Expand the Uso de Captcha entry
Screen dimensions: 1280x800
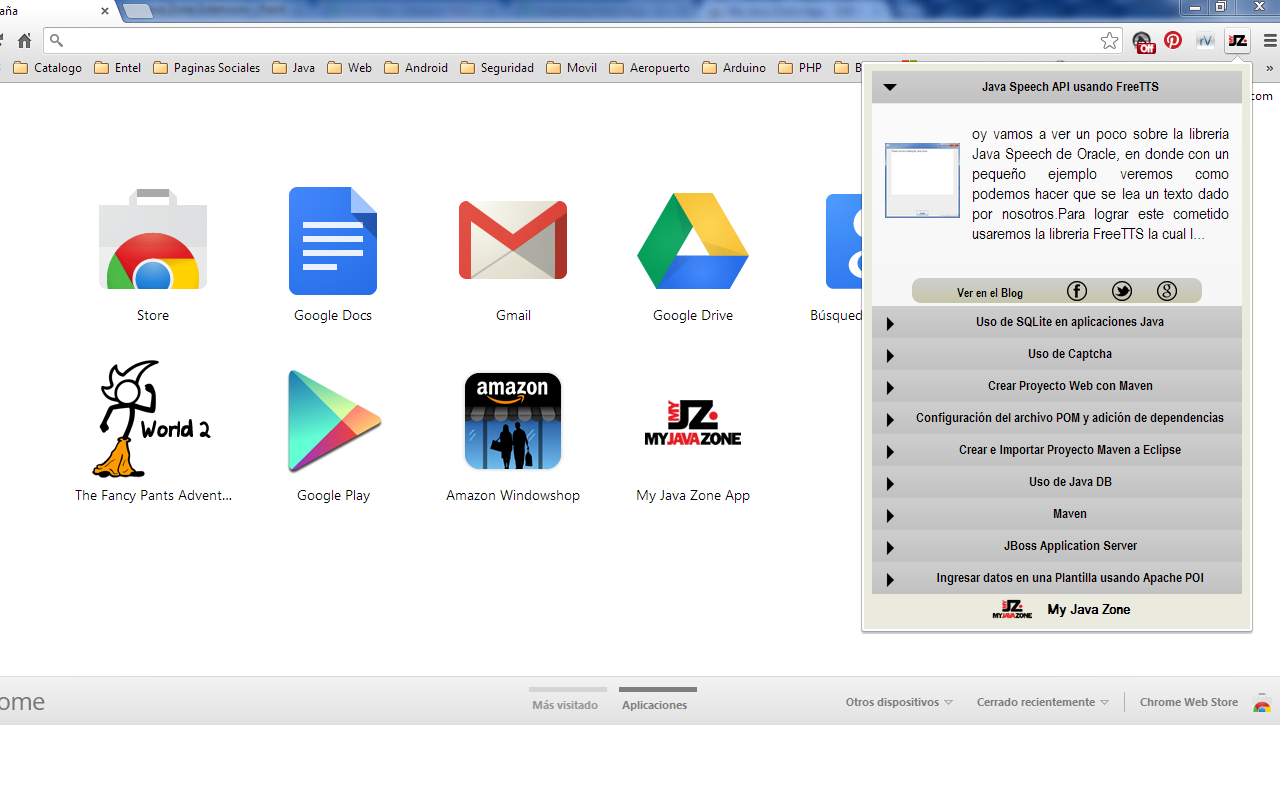click(1057, 354)
